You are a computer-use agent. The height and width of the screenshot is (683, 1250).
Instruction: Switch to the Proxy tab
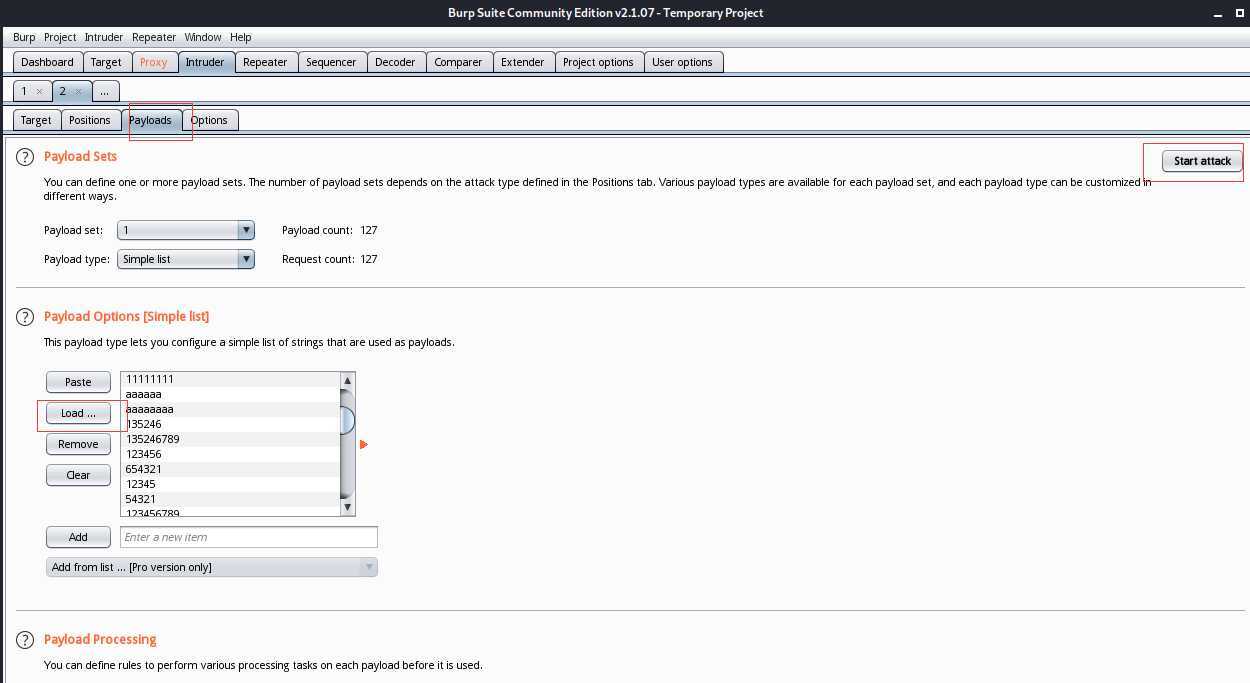(154, 62)
